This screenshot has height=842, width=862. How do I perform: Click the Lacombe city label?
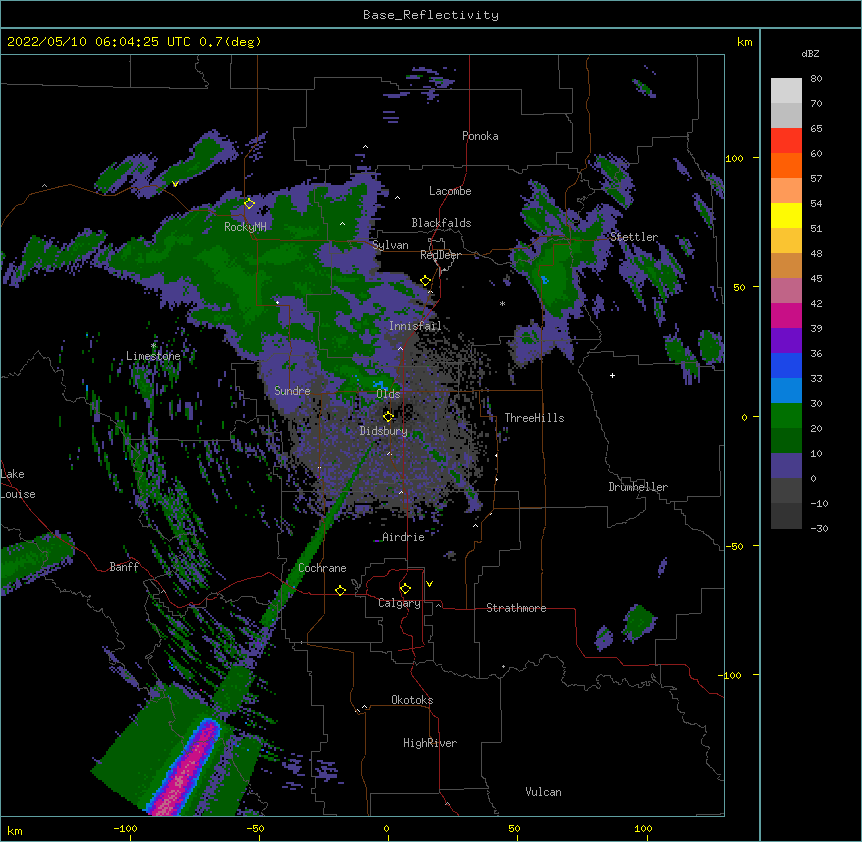pos(450,191)
